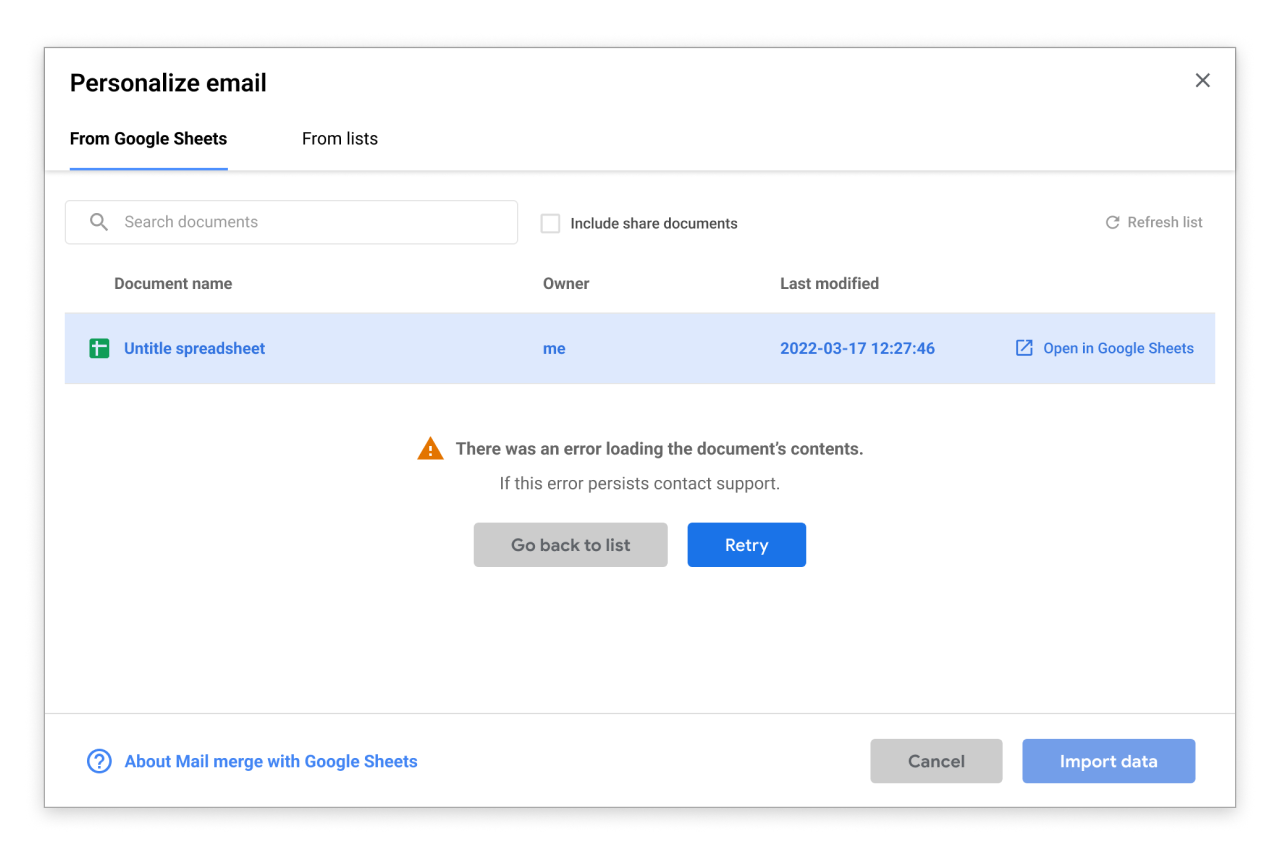Click the external link icon in the row
Screen dimensions: 1280x864
(1024, 348)
